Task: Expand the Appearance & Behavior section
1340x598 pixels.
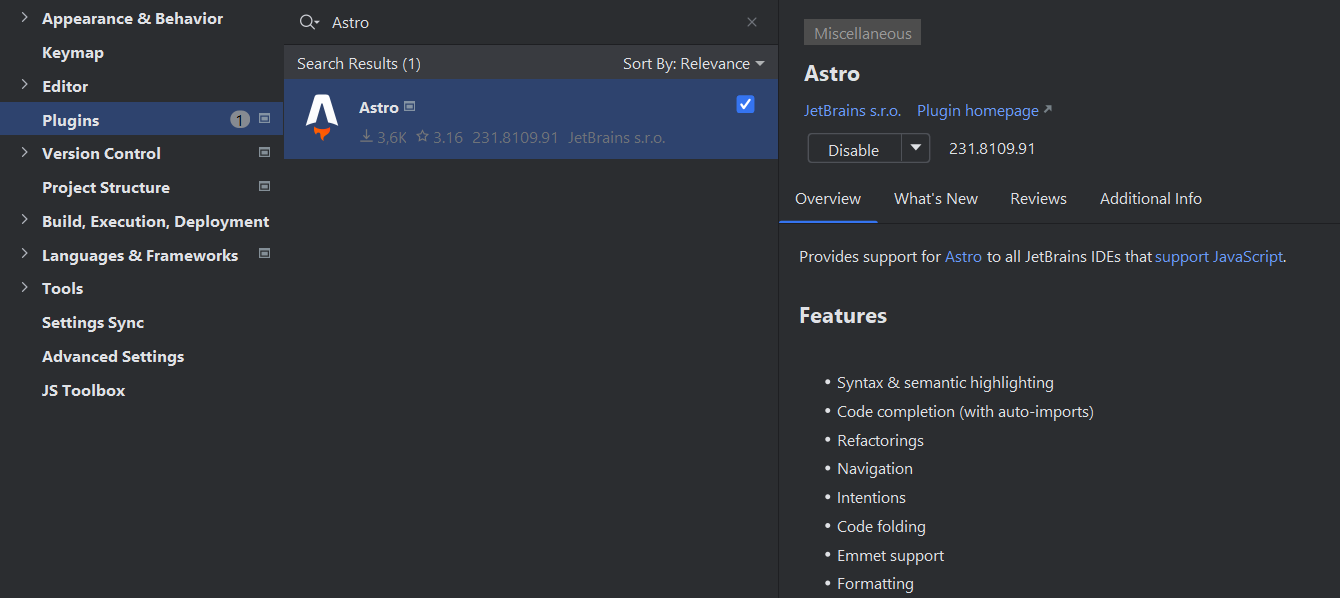Action: pos(24,18)
